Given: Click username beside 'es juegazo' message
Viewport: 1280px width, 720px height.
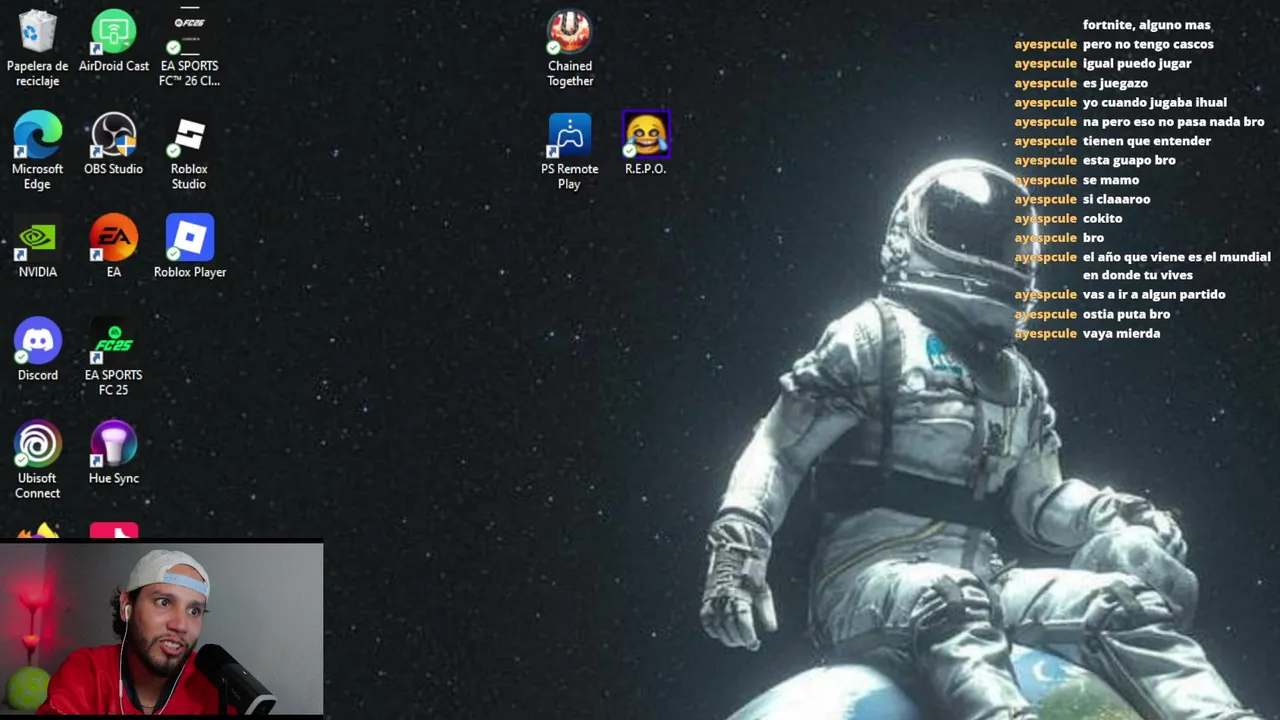Looking at the screenshot, I should 1045,83.
